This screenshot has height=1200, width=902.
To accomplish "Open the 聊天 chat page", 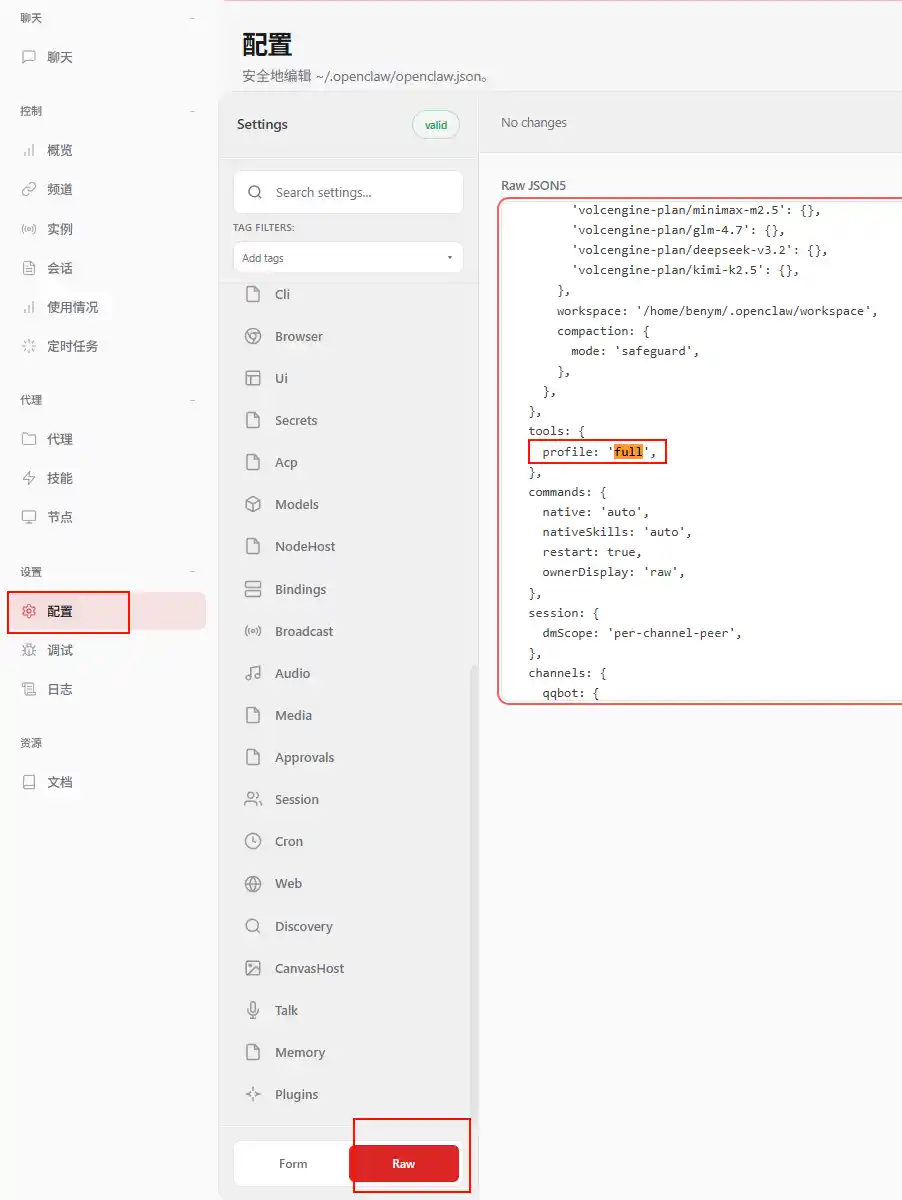I will pyautogui.click(x=60, y=58).
